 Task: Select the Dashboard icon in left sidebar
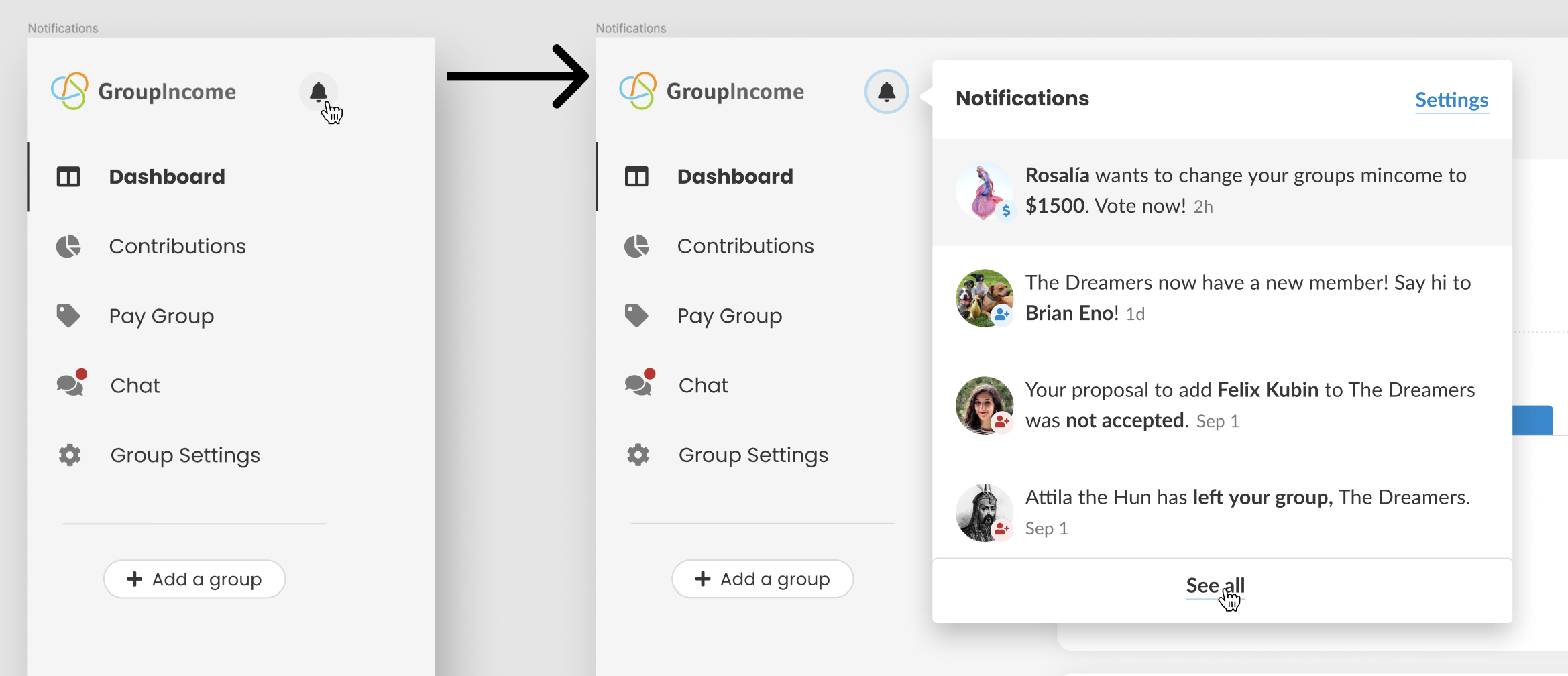point(68,176)
